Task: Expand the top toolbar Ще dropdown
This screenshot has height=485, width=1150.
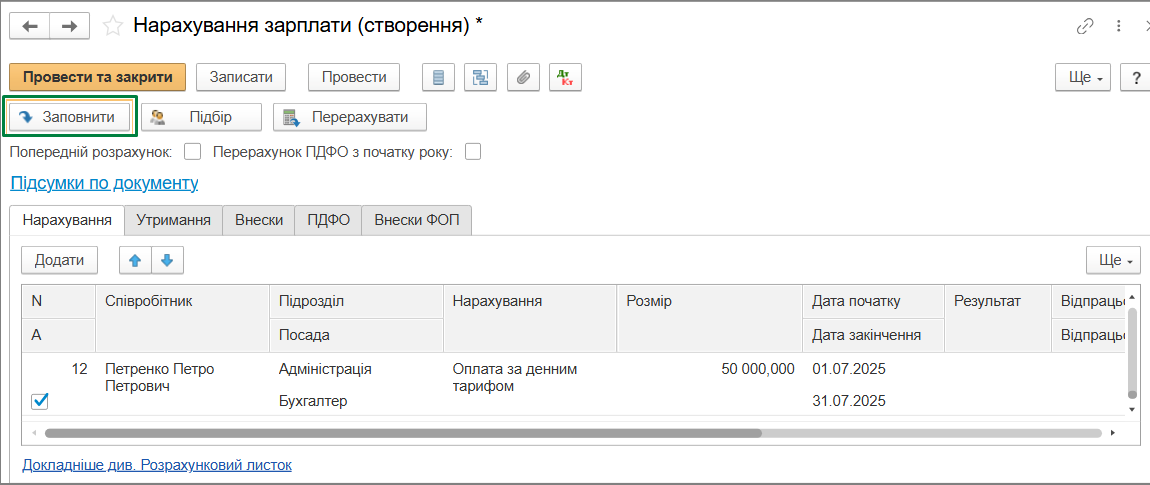Action: pos(1083,77)
